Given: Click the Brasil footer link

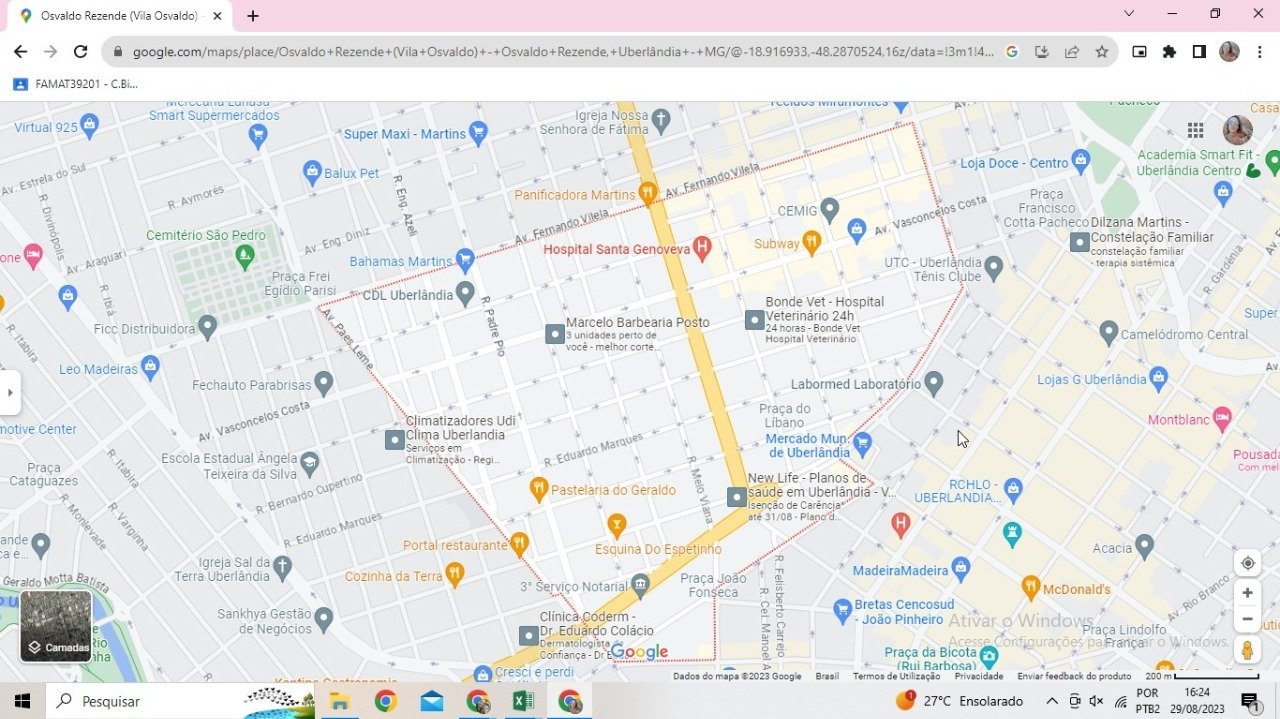Looking at the screenshot, I should tap(827, 676).
